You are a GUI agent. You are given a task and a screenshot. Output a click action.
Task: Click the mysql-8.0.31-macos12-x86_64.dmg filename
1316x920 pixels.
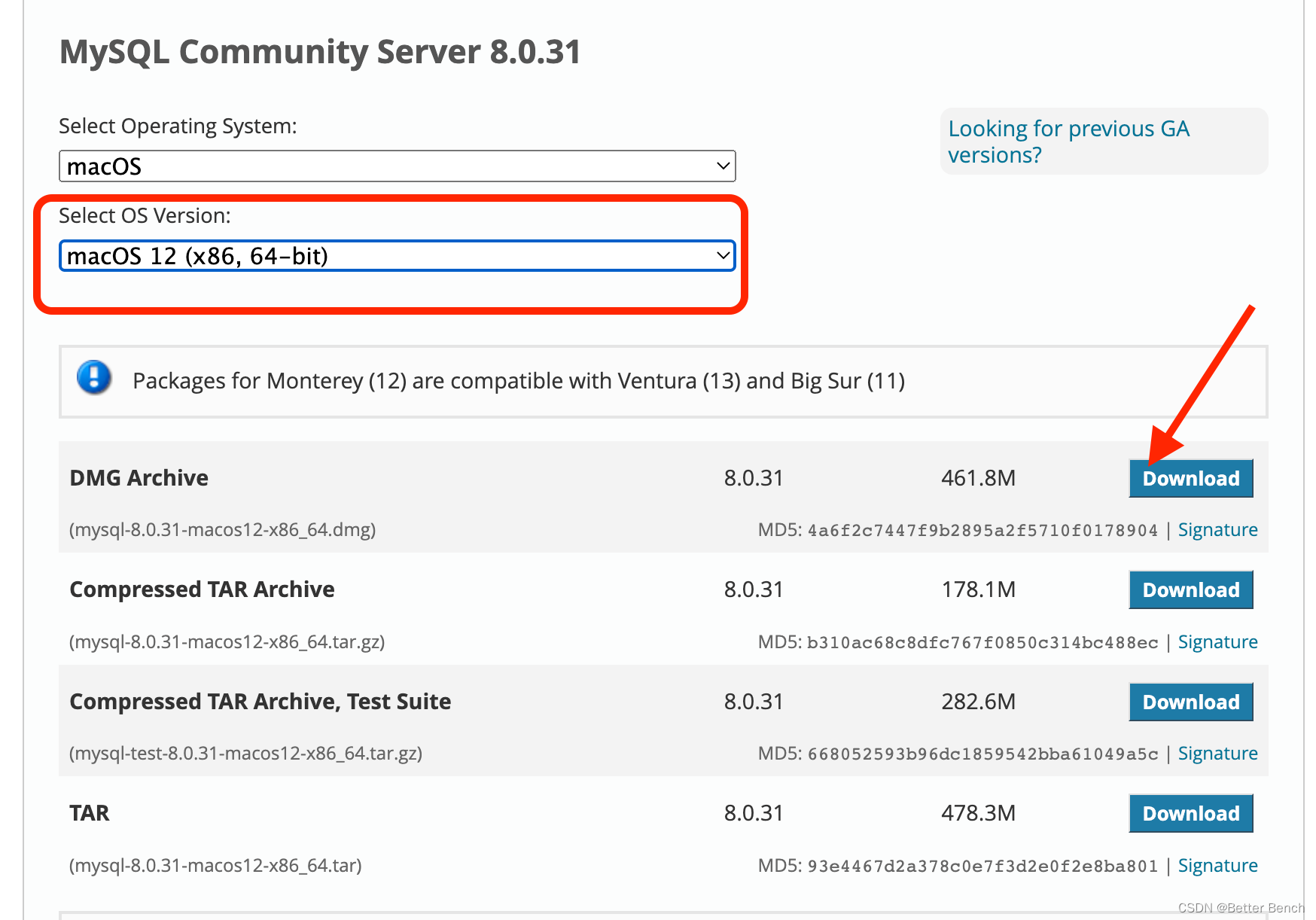coord(223,530)
